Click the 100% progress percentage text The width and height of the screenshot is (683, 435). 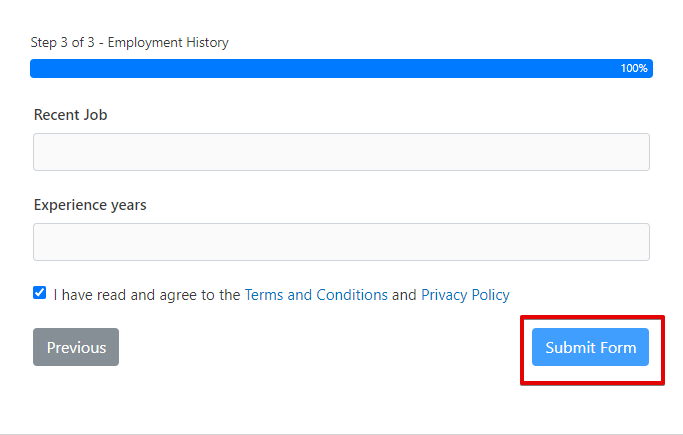coord(634,69)
